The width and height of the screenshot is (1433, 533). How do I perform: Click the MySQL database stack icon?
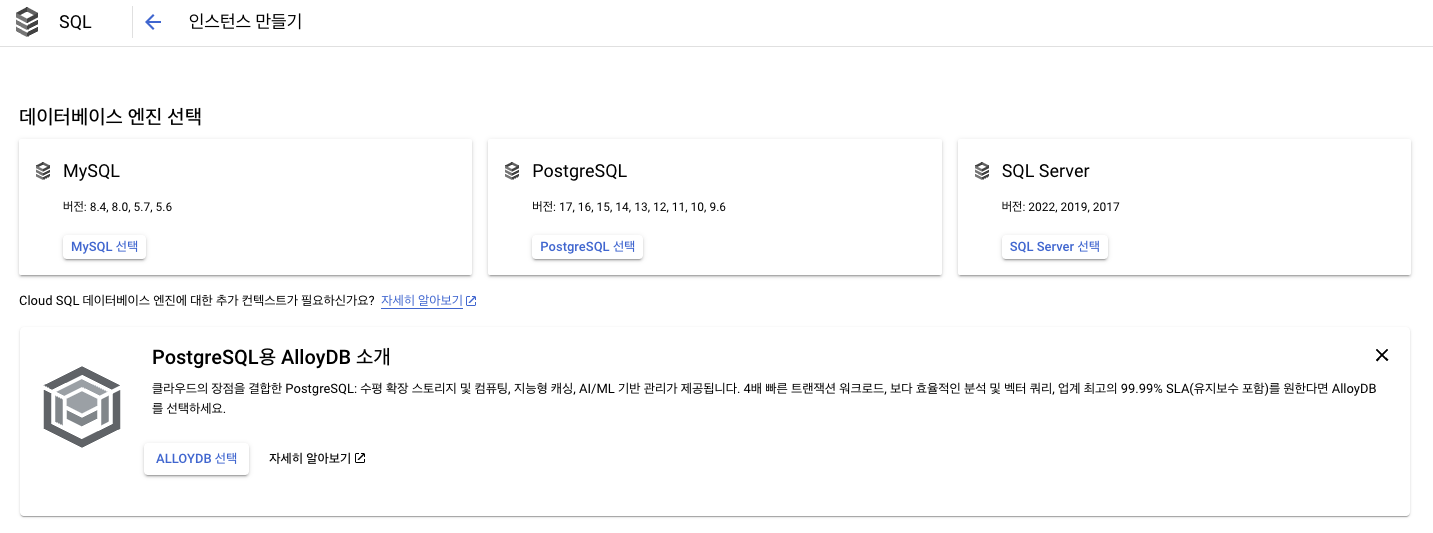[x=43, y=171]
